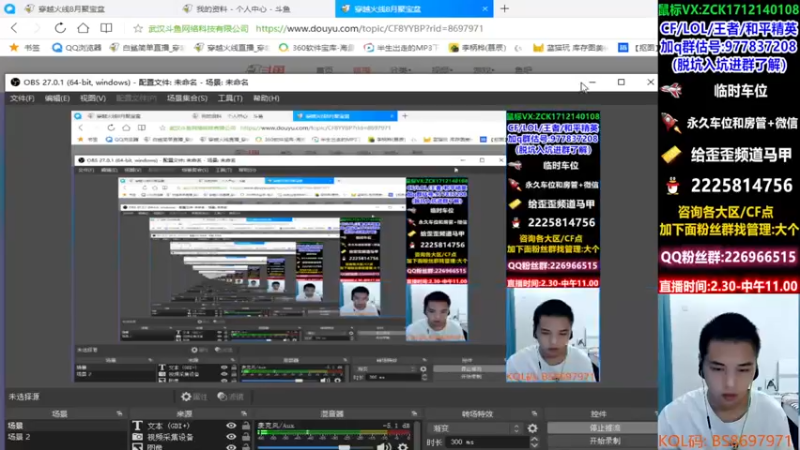Open OBS 视图(V) menu
Viewport: 800px width, 450px height.
93,98
